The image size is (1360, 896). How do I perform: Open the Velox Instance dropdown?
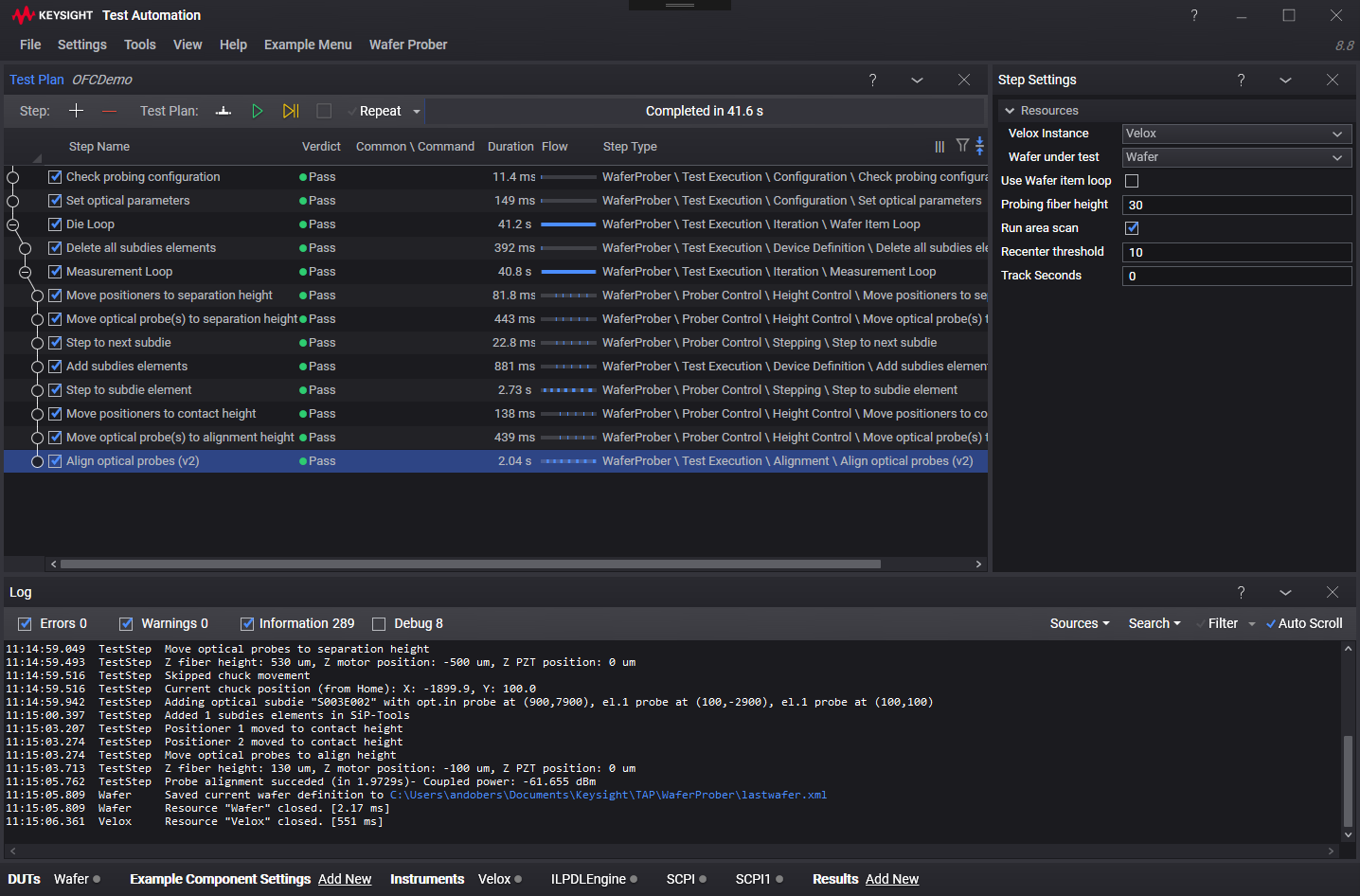[x=1236, y=134]
